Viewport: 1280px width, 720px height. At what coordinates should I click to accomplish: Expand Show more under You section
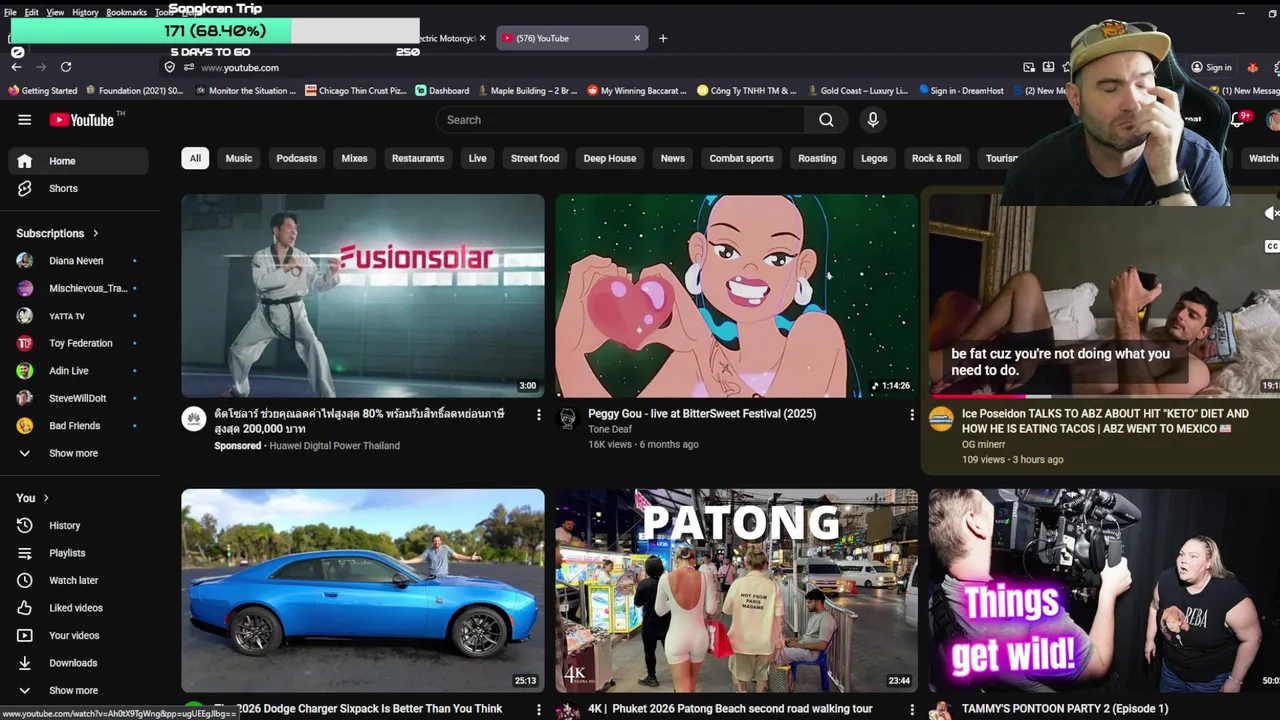pos(78,690)
